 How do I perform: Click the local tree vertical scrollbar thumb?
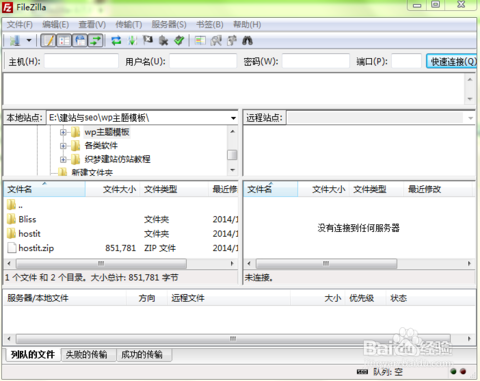232,155
